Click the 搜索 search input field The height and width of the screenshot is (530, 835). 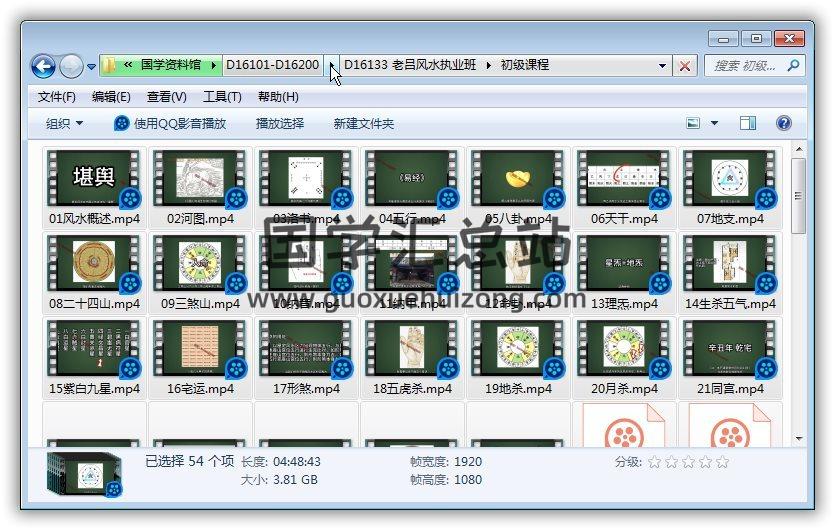pos(745,65)
